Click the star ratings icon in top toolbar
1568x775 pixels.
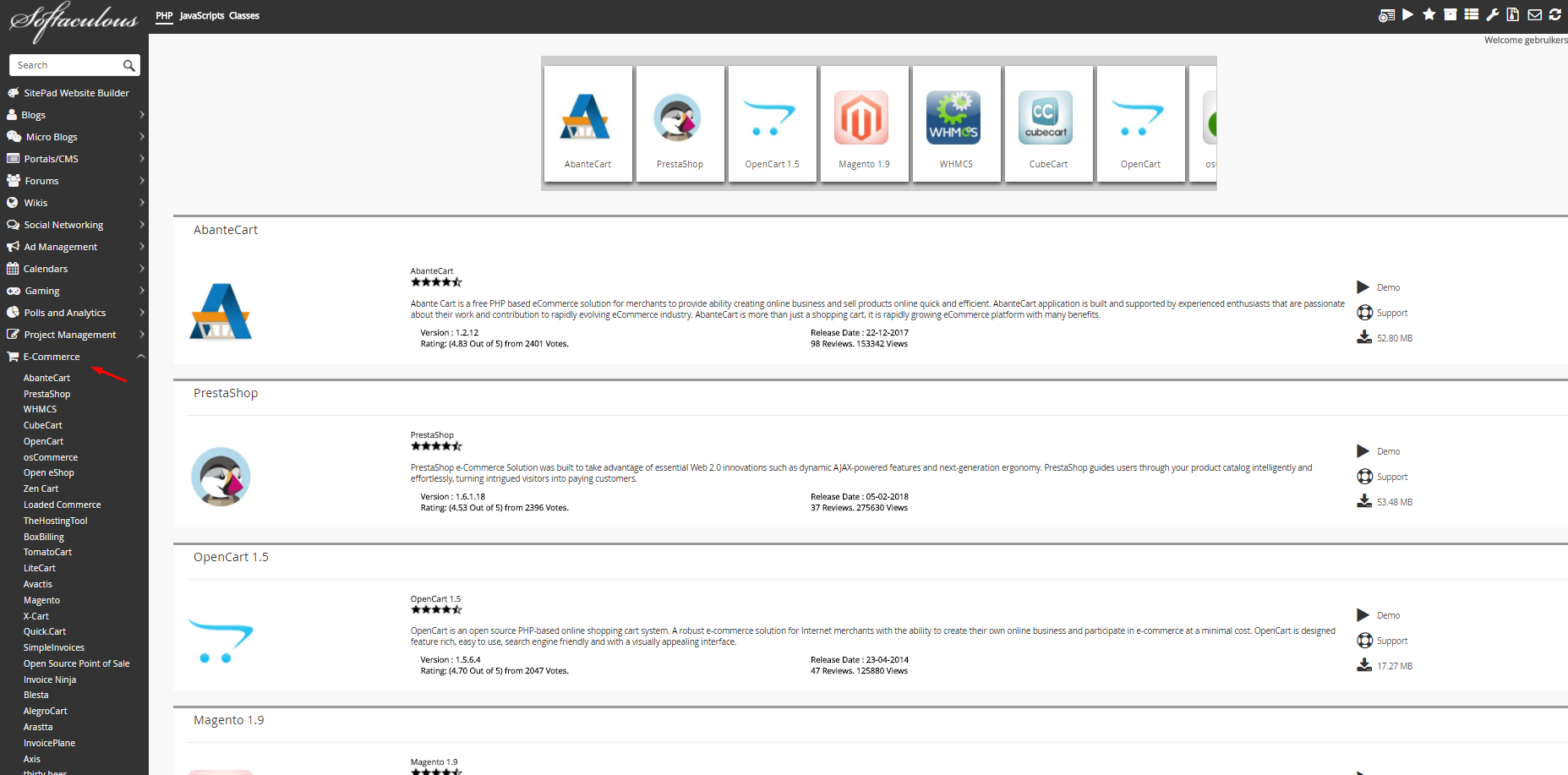tap(1429, 14)
